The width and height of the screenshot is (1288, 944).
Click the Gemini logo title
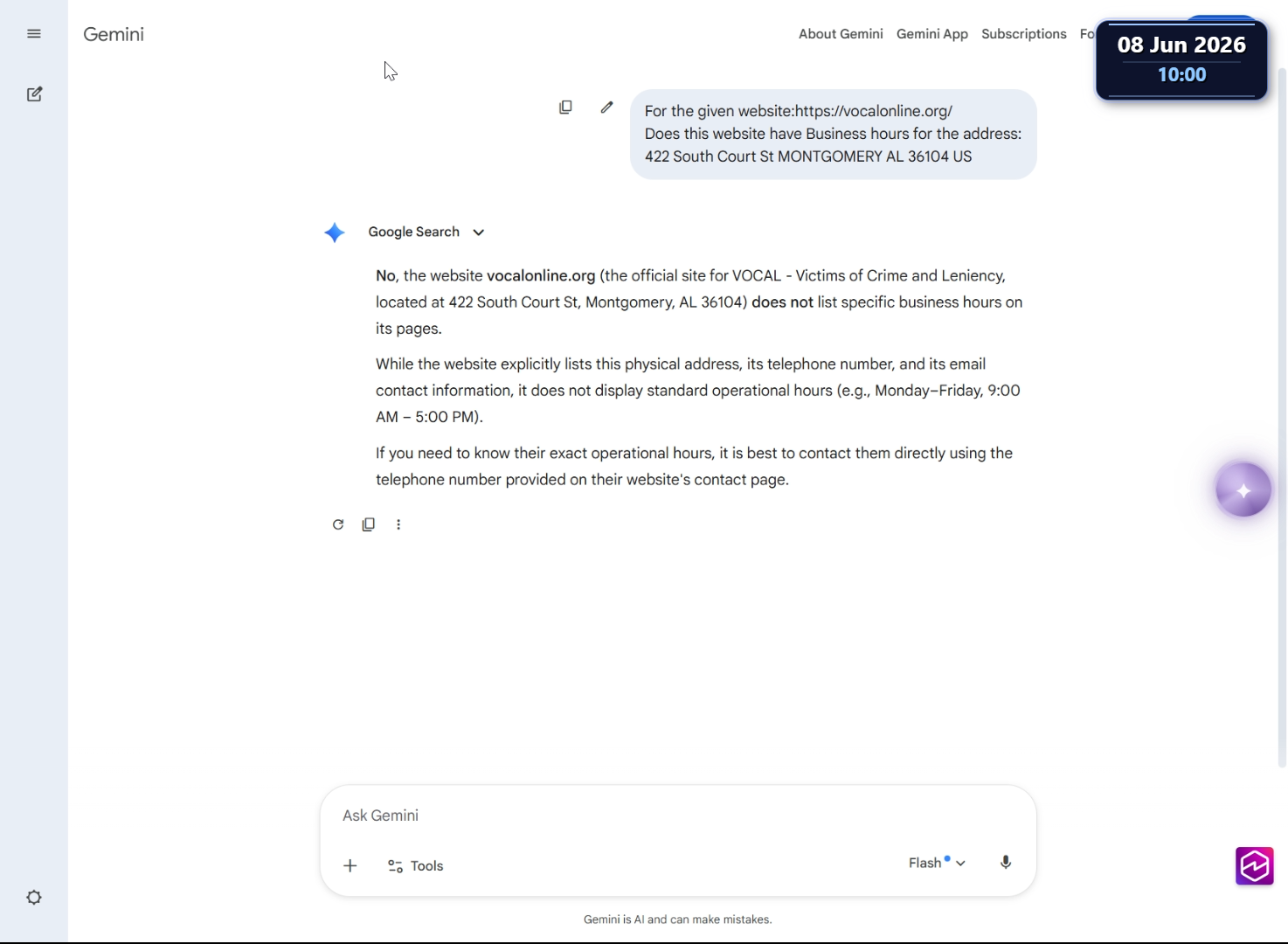[114, 34]
